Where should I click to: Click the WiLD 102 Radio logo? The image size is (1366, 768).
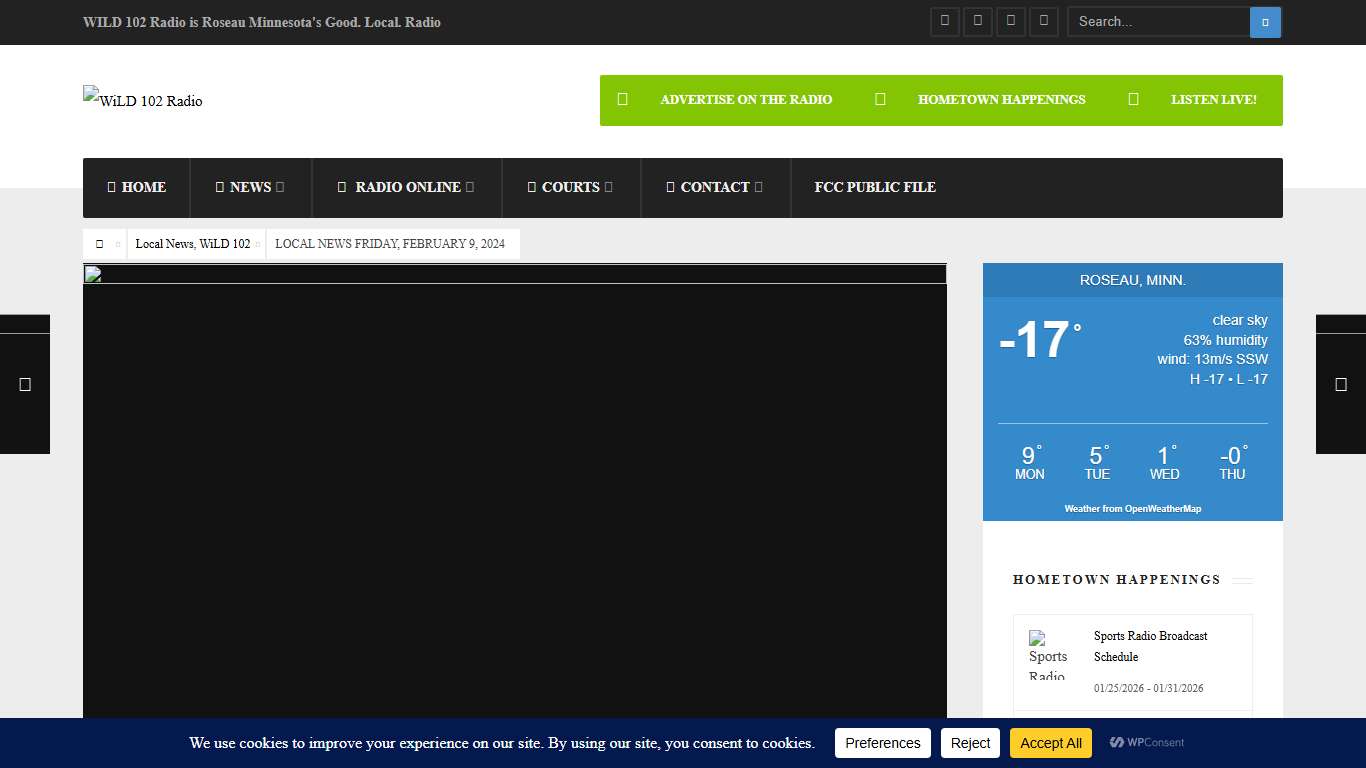143,100
